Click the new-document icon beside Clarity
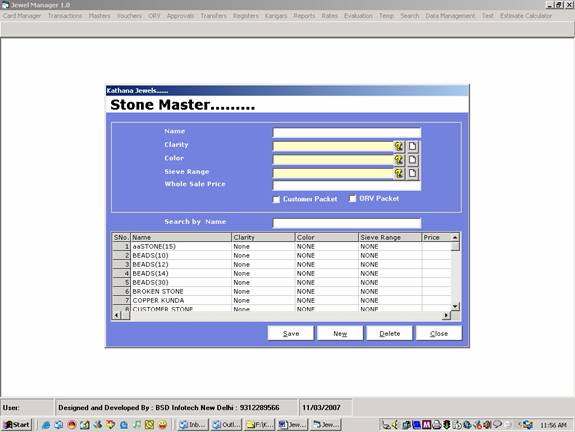Screen dimensions: 575x432 pos(413,147)
